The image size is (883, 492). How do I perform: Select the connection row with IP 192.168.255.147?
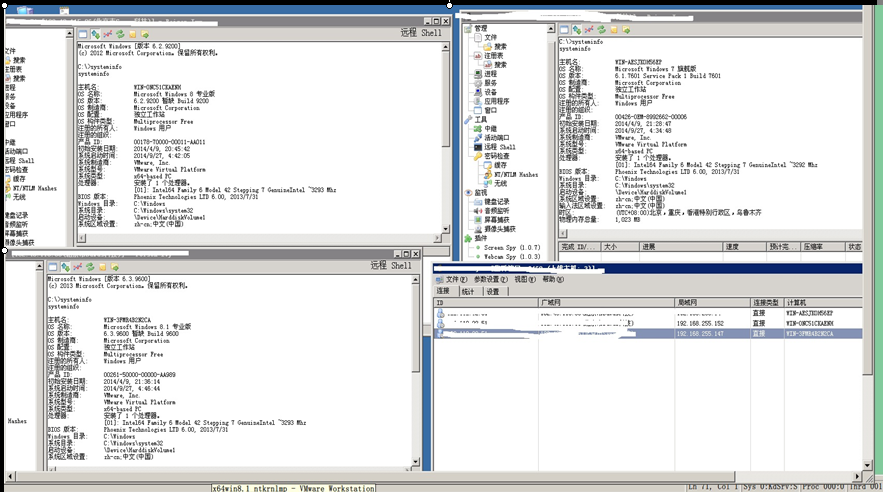click(x=648, y=334)
